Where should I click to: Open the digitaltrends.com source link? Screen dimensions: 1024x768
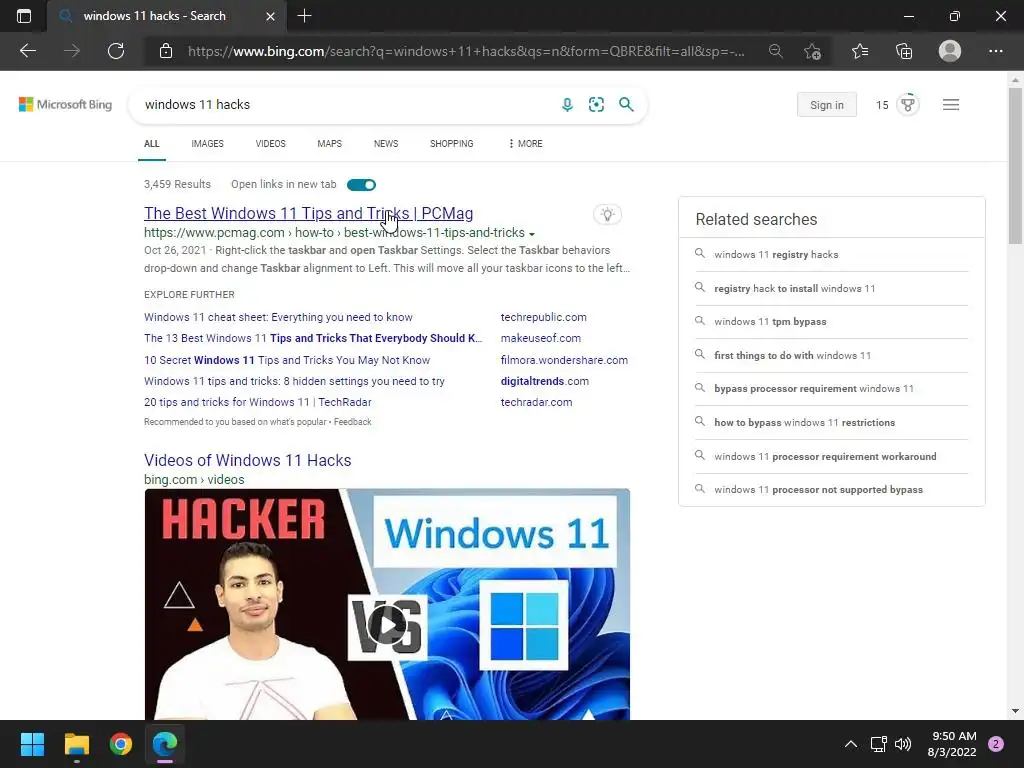545,381
